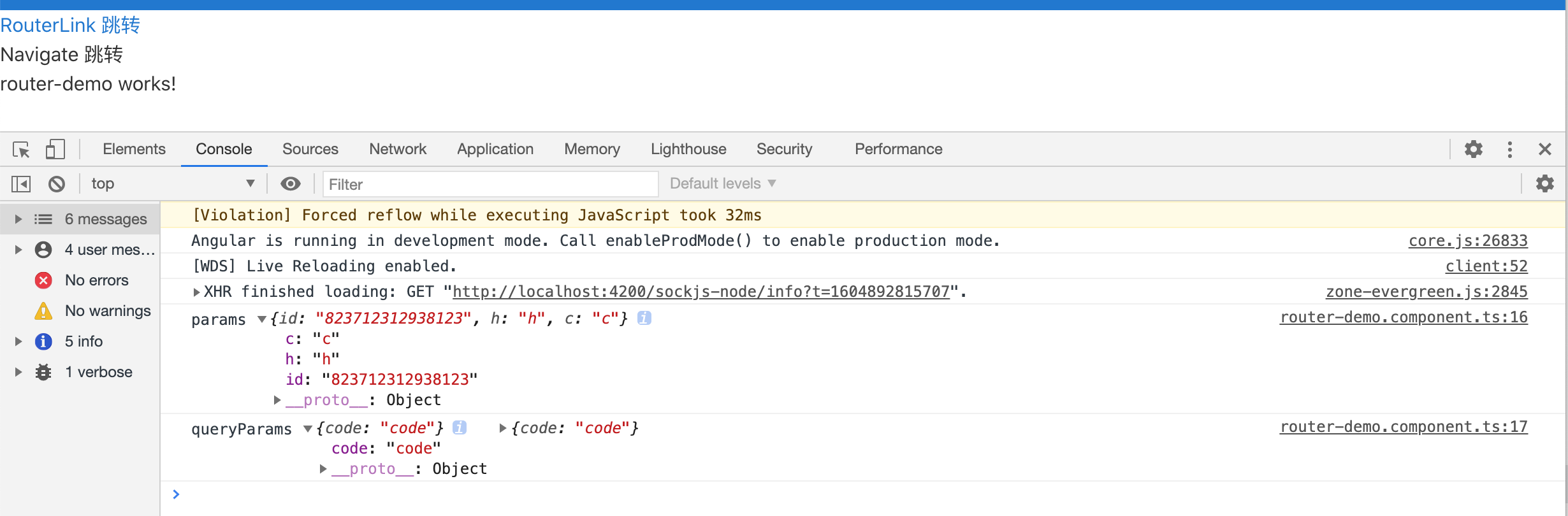Collapse the first queryParams object
Image resolution: width=1568 pixels, height=516 pixels.
[x=308, y=428]
